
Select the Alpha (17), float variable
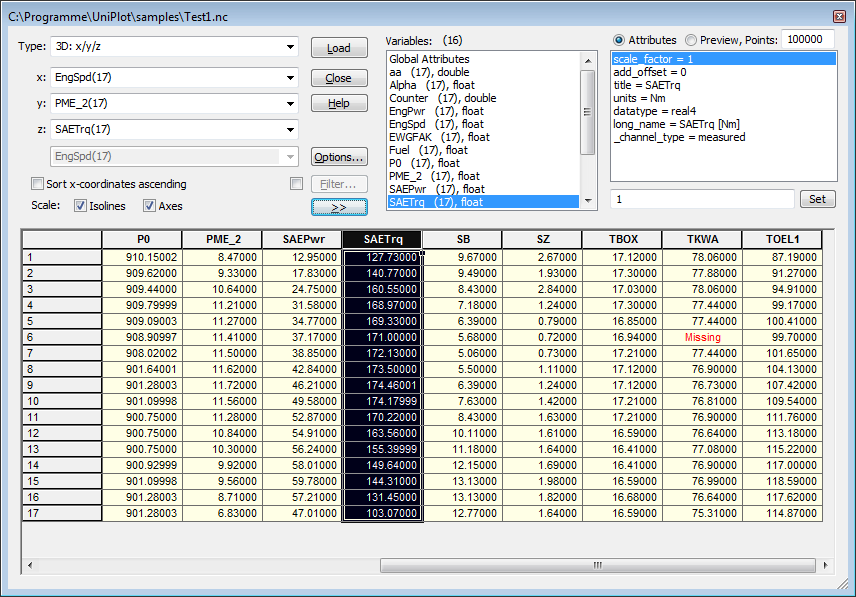point(483,85)
